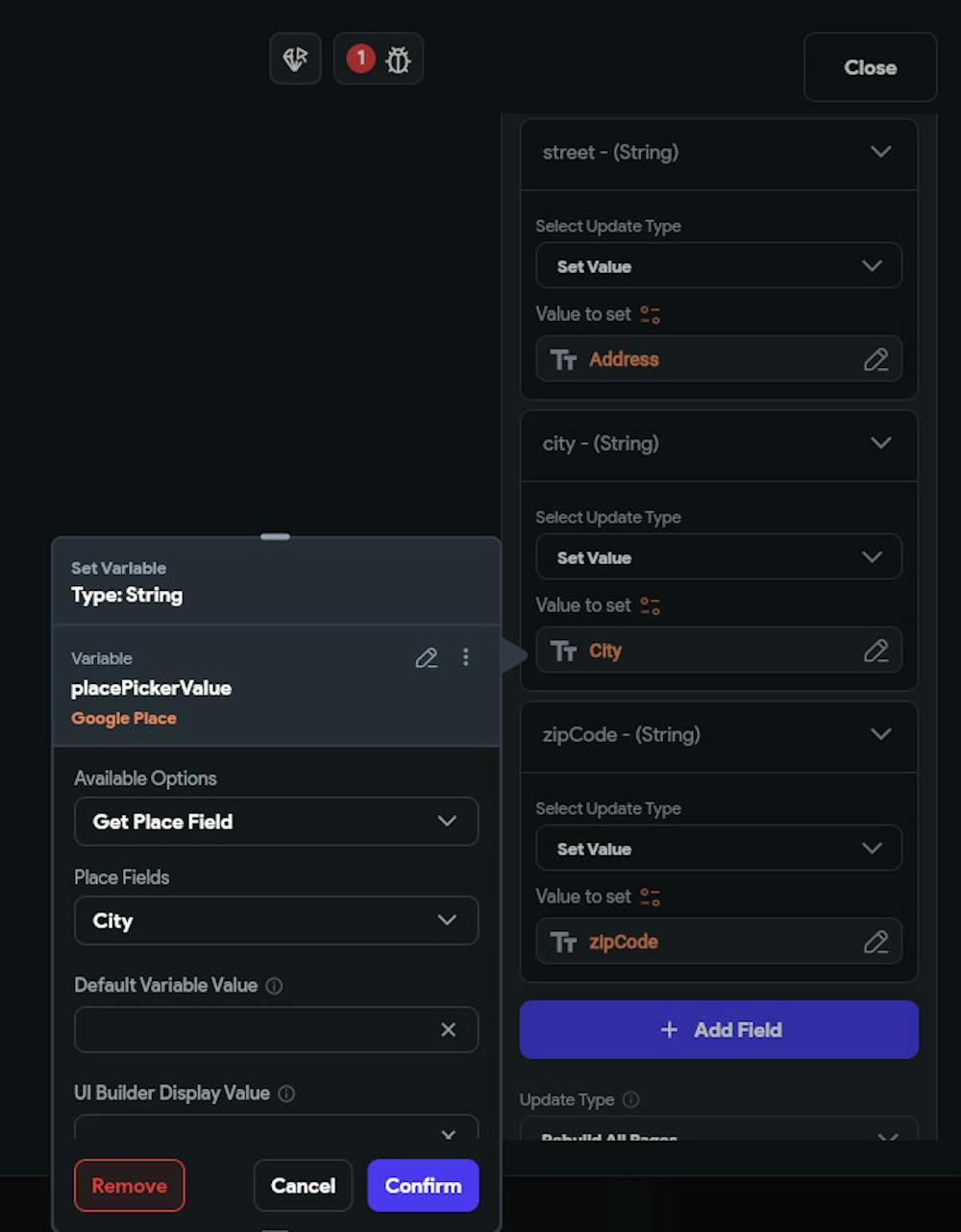961x1232 pixels.
Task: Open the Available Options dropdown
Action: pyautogui.click(x=276, y=822)
